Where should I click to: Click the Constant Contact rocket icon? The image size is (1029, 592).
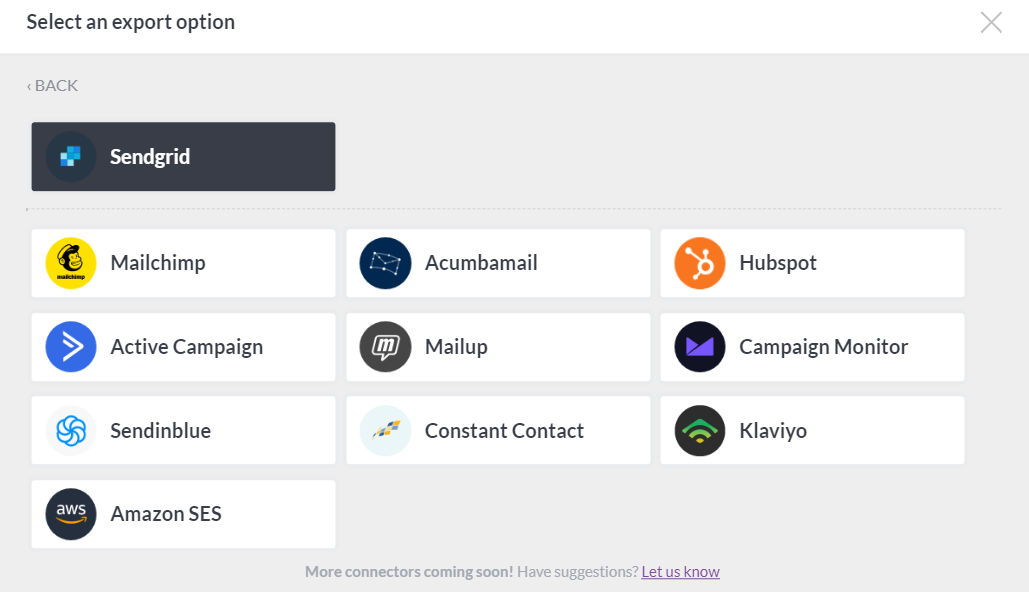pyautogui.click(x=385, y=430)
